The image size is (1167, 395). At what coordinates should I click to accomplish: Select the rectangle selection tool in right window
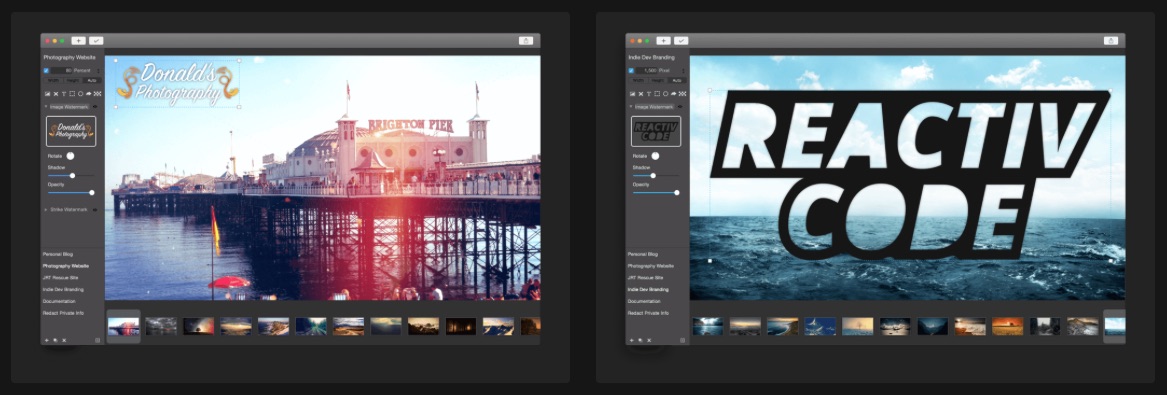657,94
